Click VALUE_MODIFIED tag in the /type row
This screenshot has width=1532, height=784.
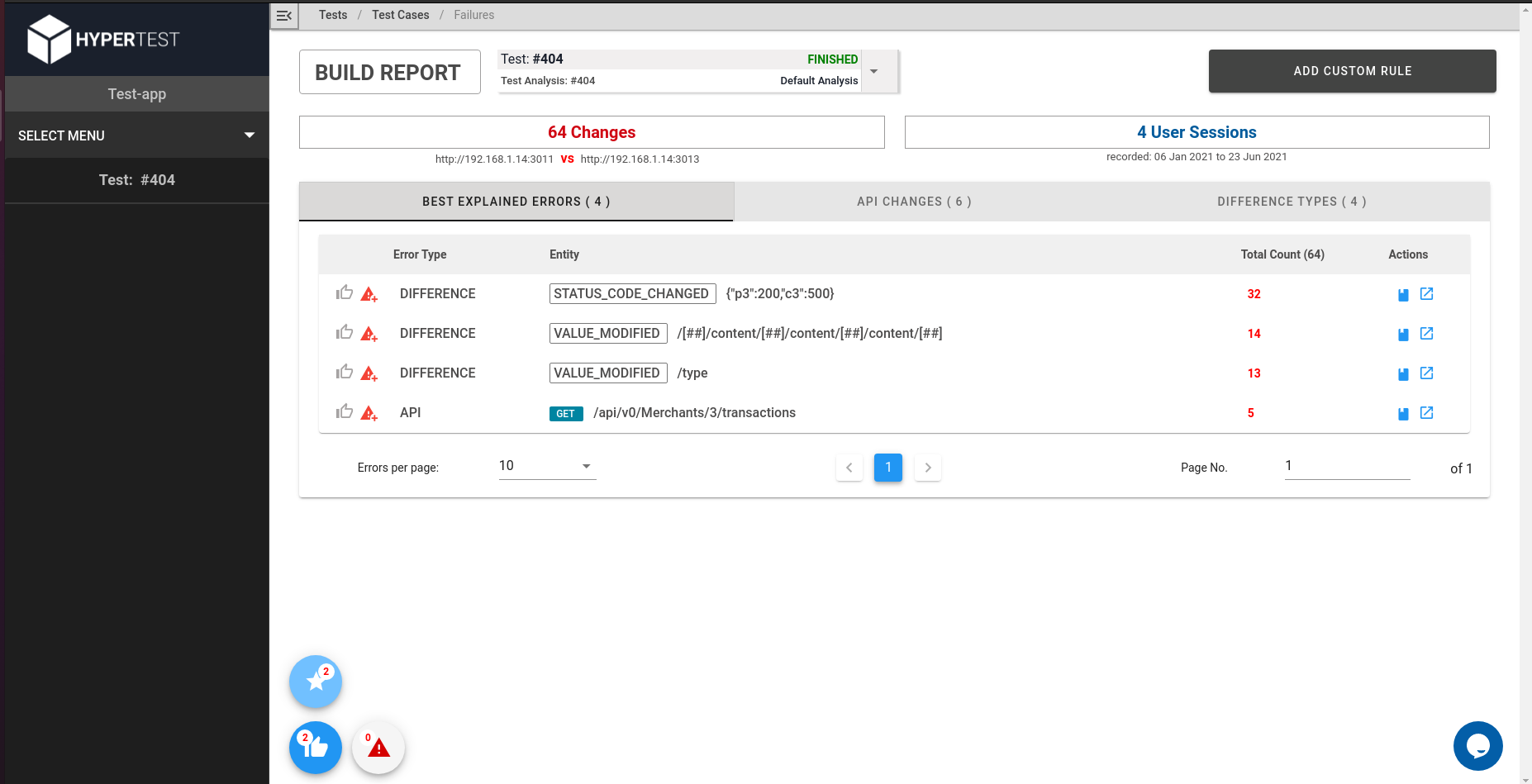point(608,373)
